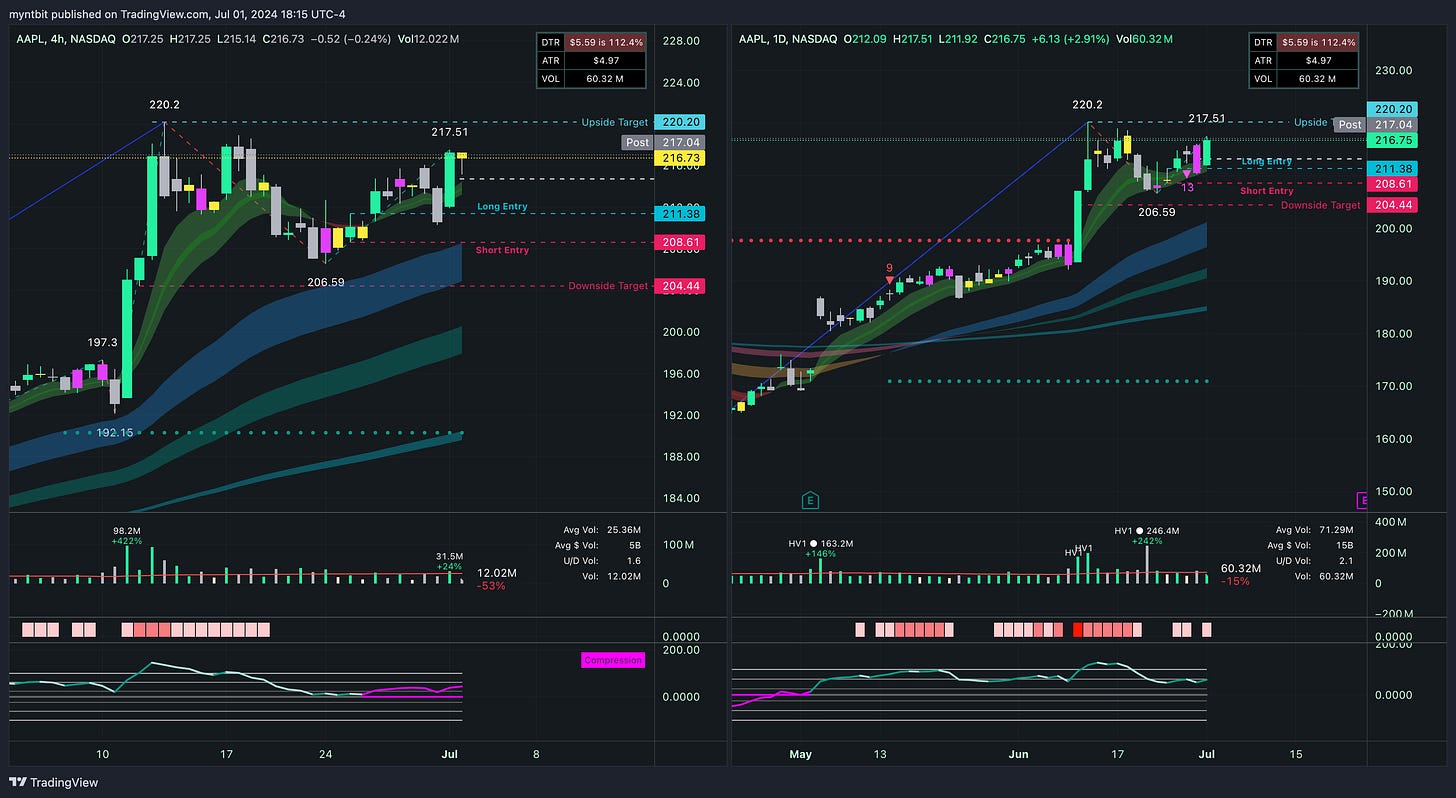Click the AAPL, 4h, NASDAQ symbol title
Viewport: 1456px width, 798px height.
(x=65, y=39)
